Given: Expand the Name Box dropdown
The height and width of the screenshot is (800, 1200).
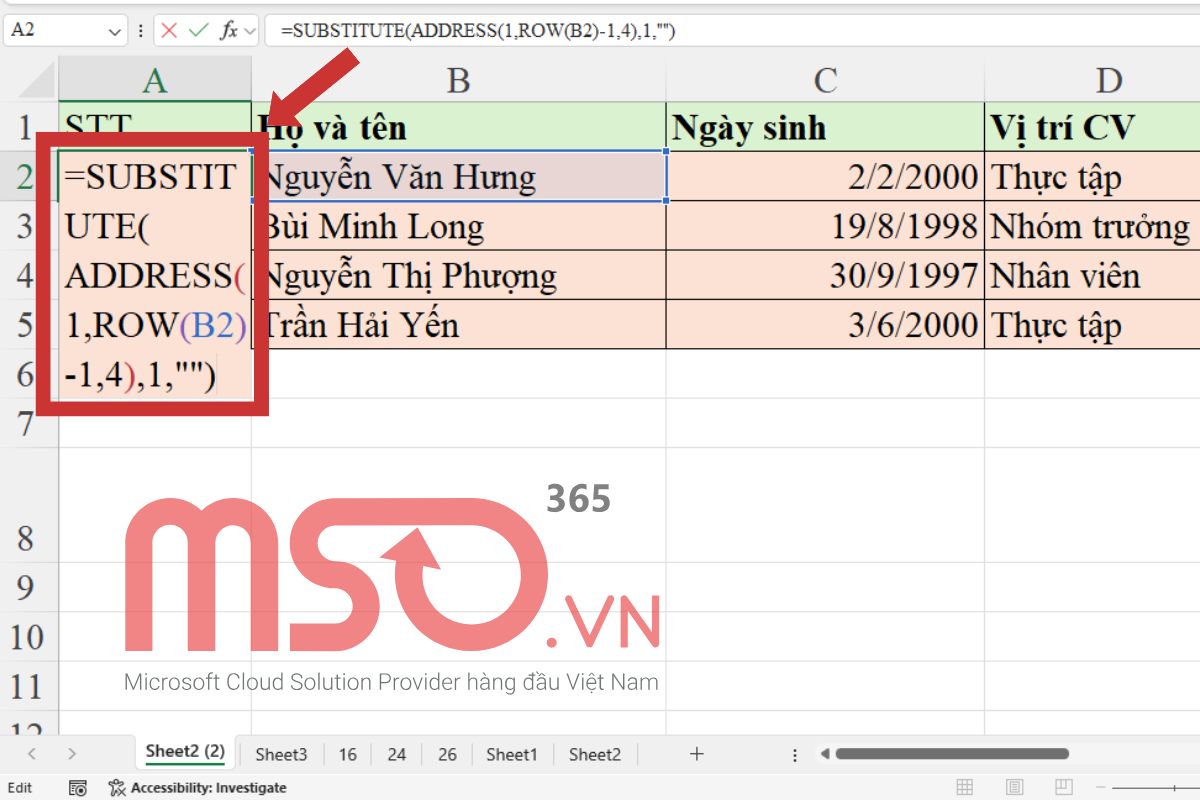Looking at the screenshot, I should (x=114, y=31).
